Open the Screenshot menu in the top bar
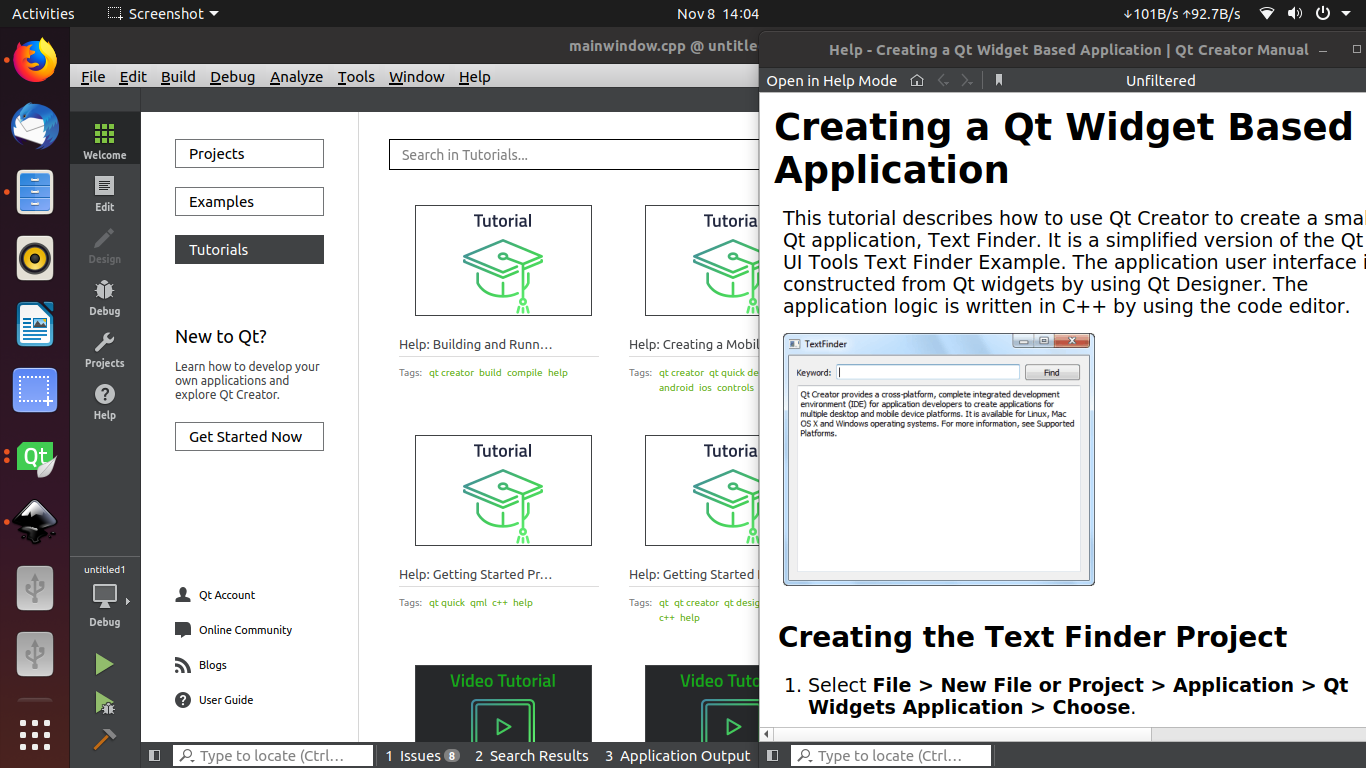The width and height of the screenshot is (1366, 768). (161, 13)
